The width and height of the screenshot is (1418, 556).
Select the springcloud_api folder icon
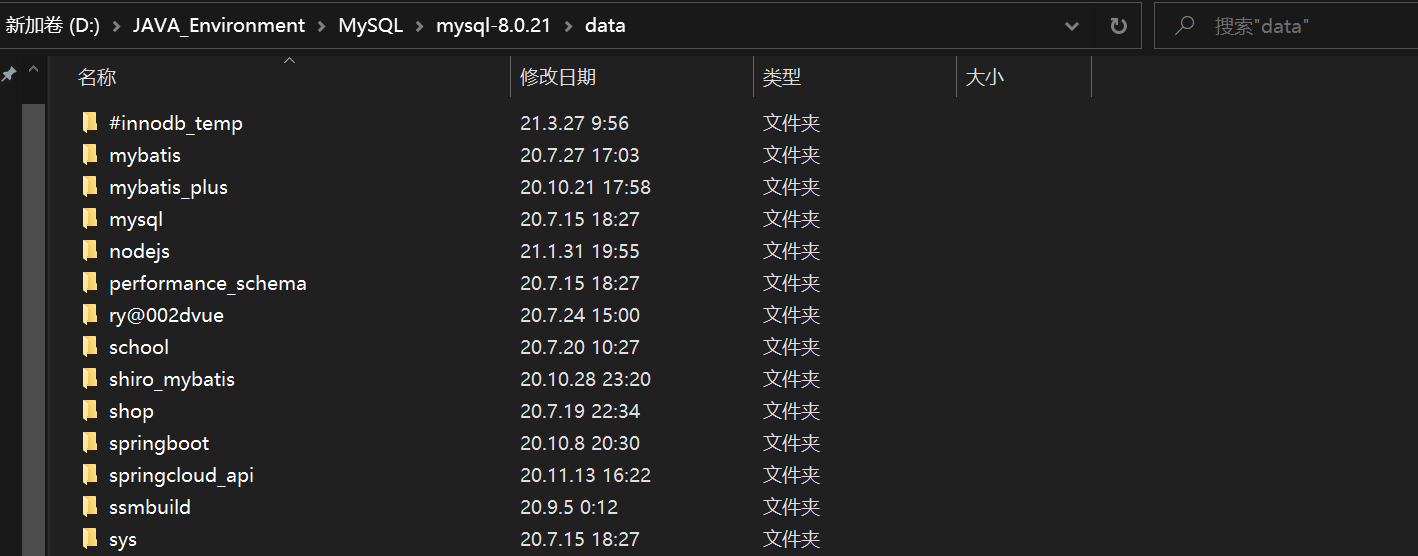click(x=90, y=475)
